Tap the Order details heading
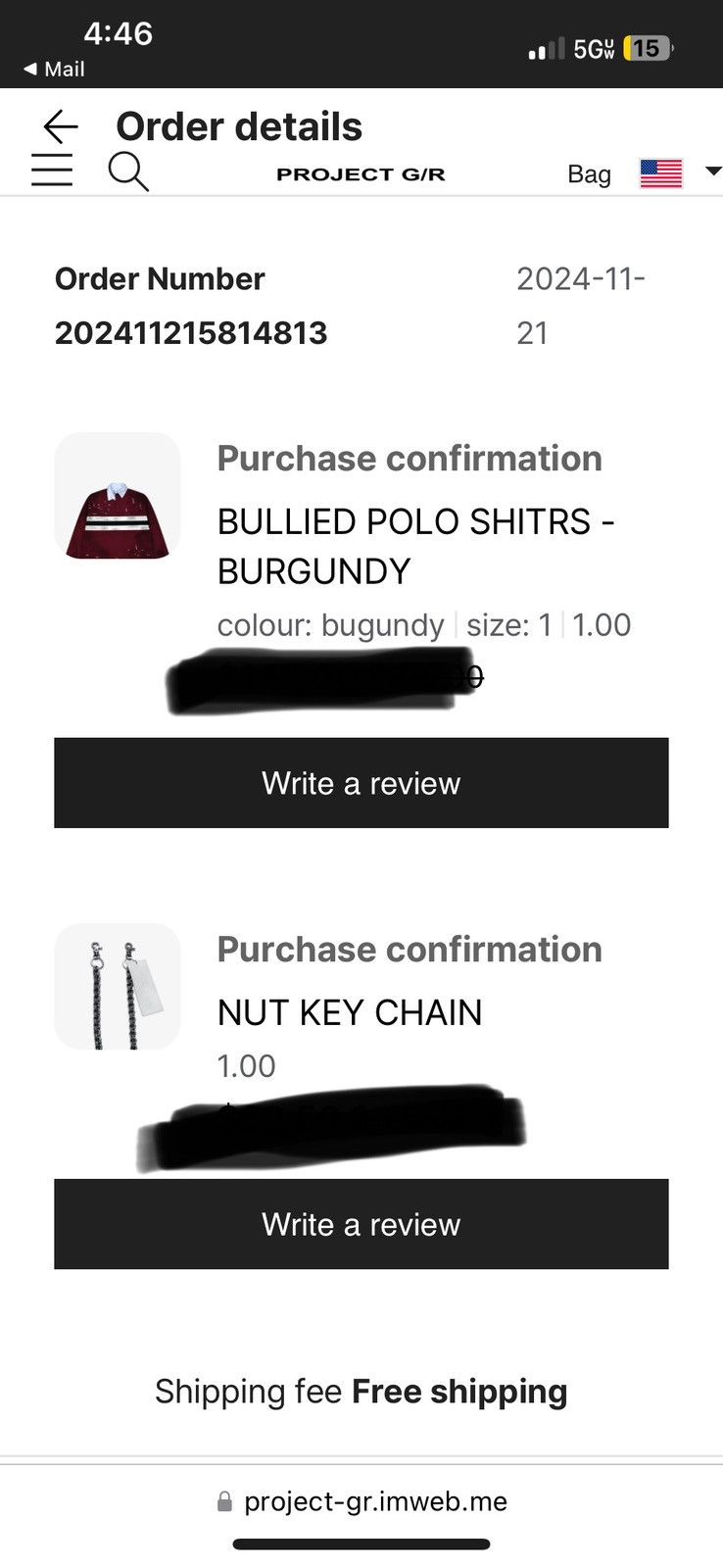 pos(239,127)
